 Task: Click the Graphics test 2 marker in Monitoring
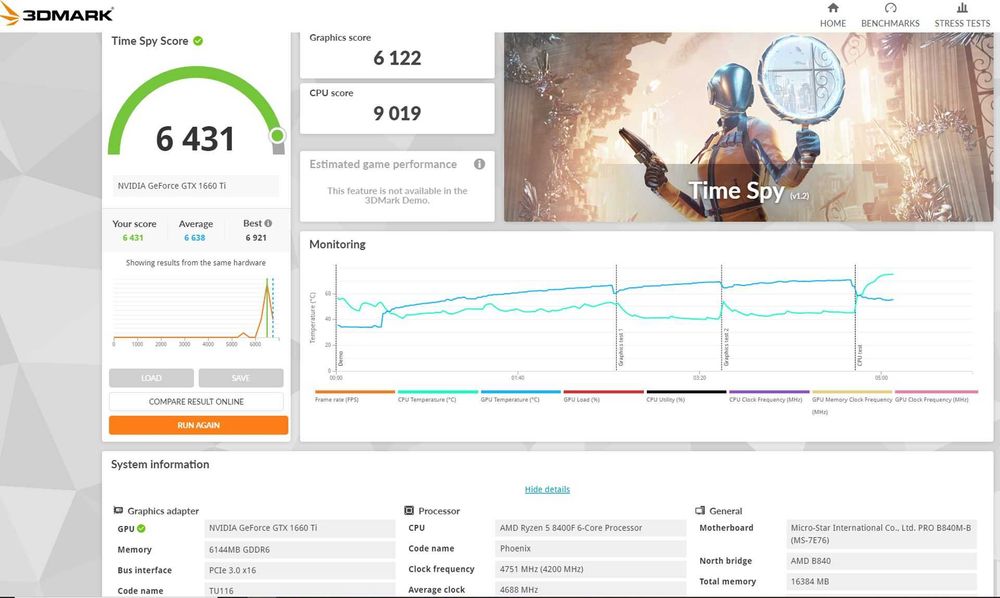(726, 347)
